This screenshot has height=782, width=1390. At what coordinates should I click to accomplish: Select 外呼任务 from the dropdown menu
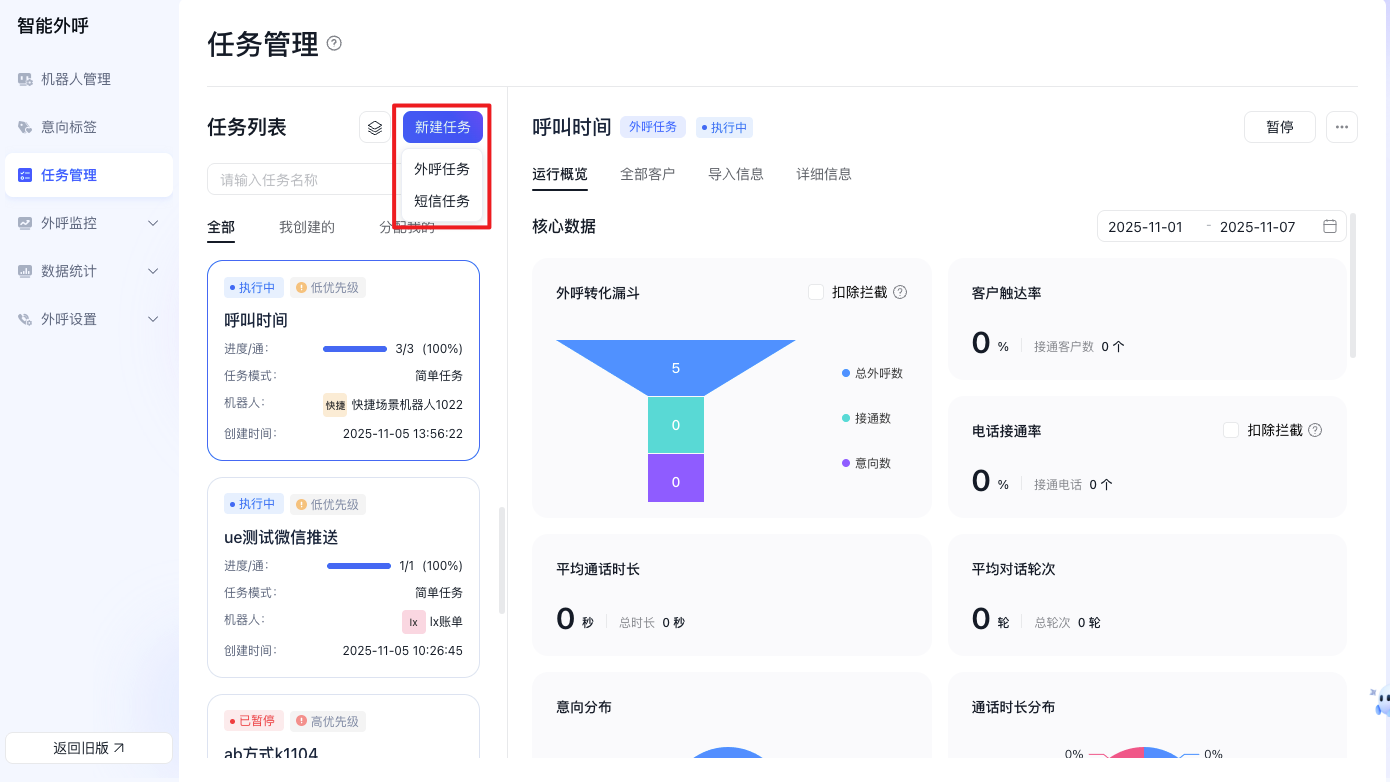pos(442,169)
